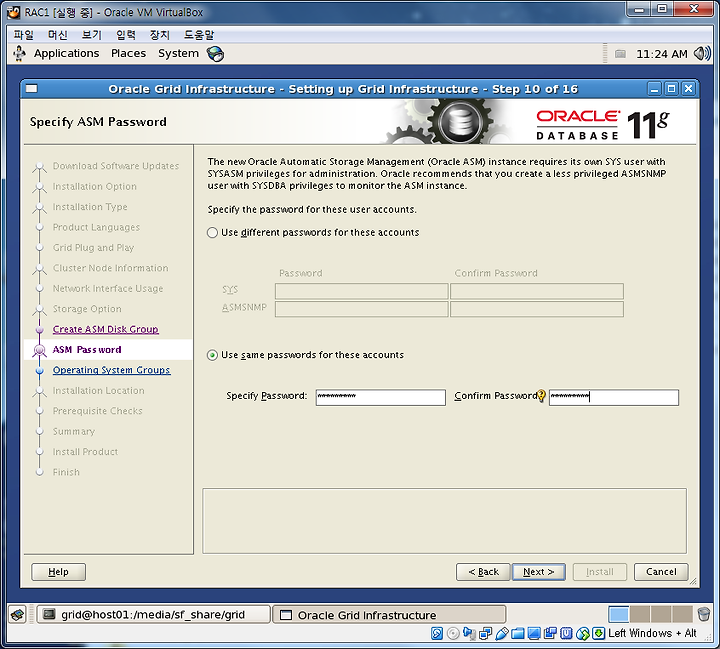Open VirtualBox 파일 menu

(x=23, y=35)
